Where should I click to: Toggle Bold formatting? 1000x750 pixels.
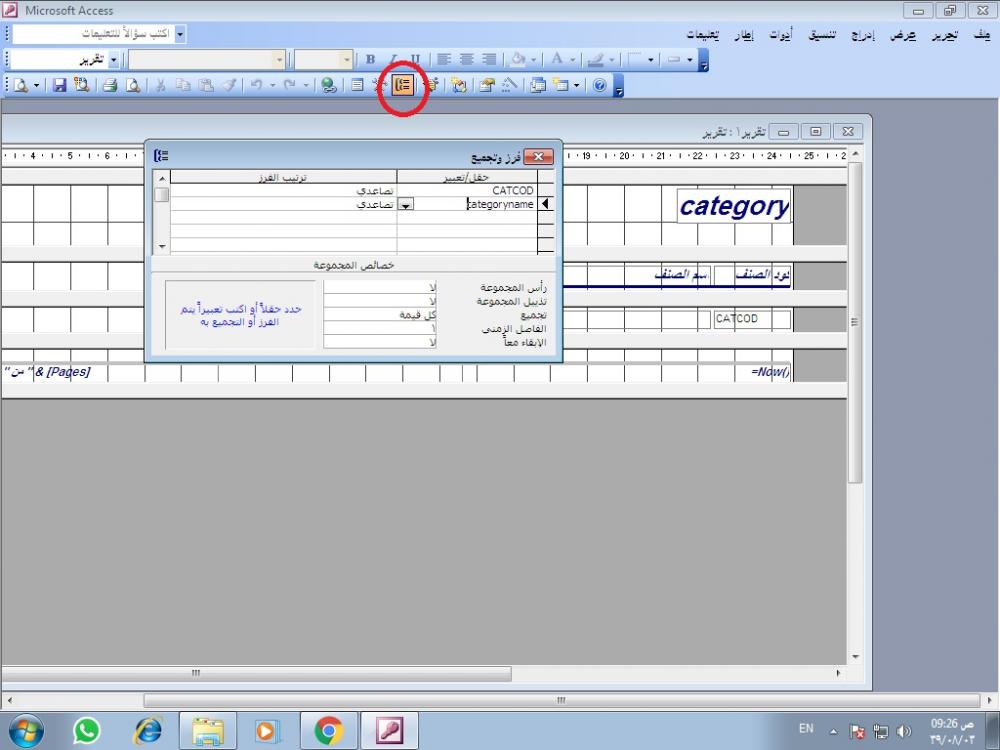coord(371,59)
